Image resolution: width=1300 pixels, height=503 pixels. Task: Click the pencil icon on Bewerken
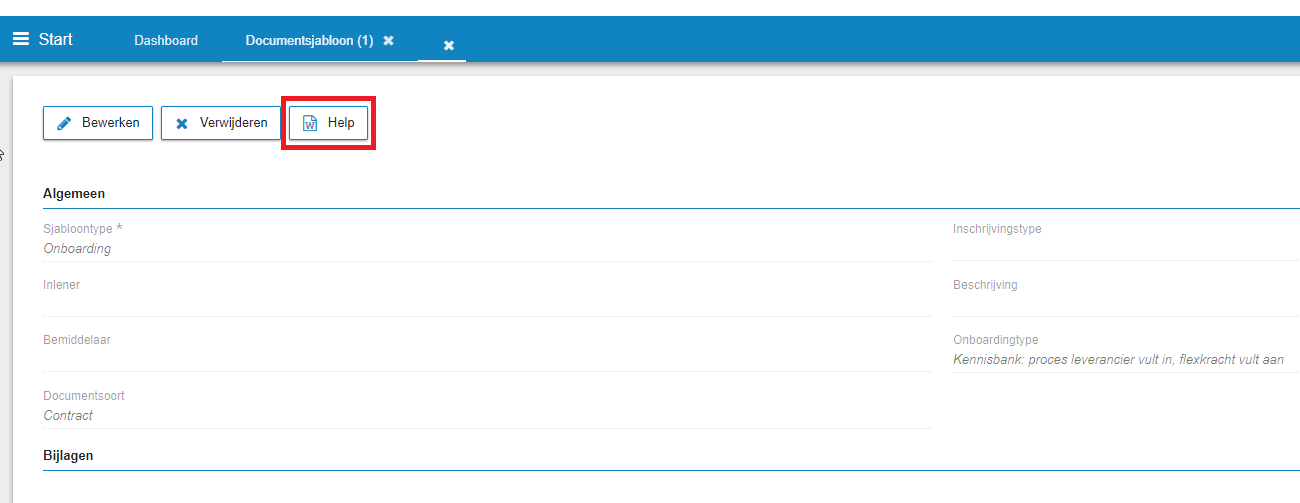65,124
